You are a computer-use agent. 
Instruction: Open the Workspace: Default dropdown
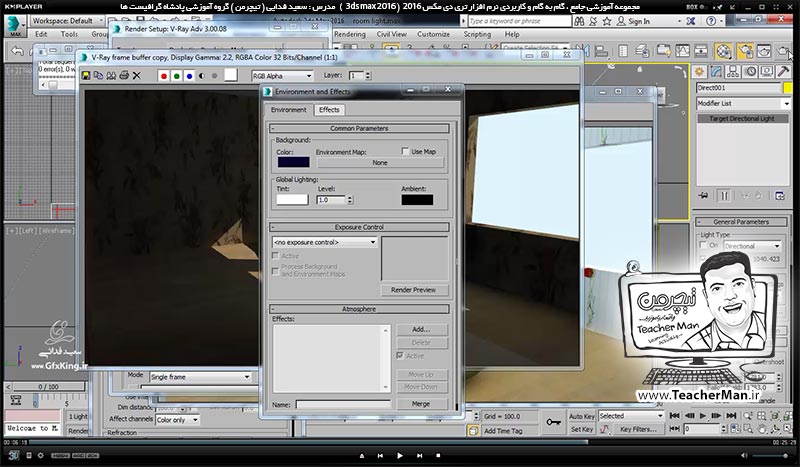(x=66, y=21)
